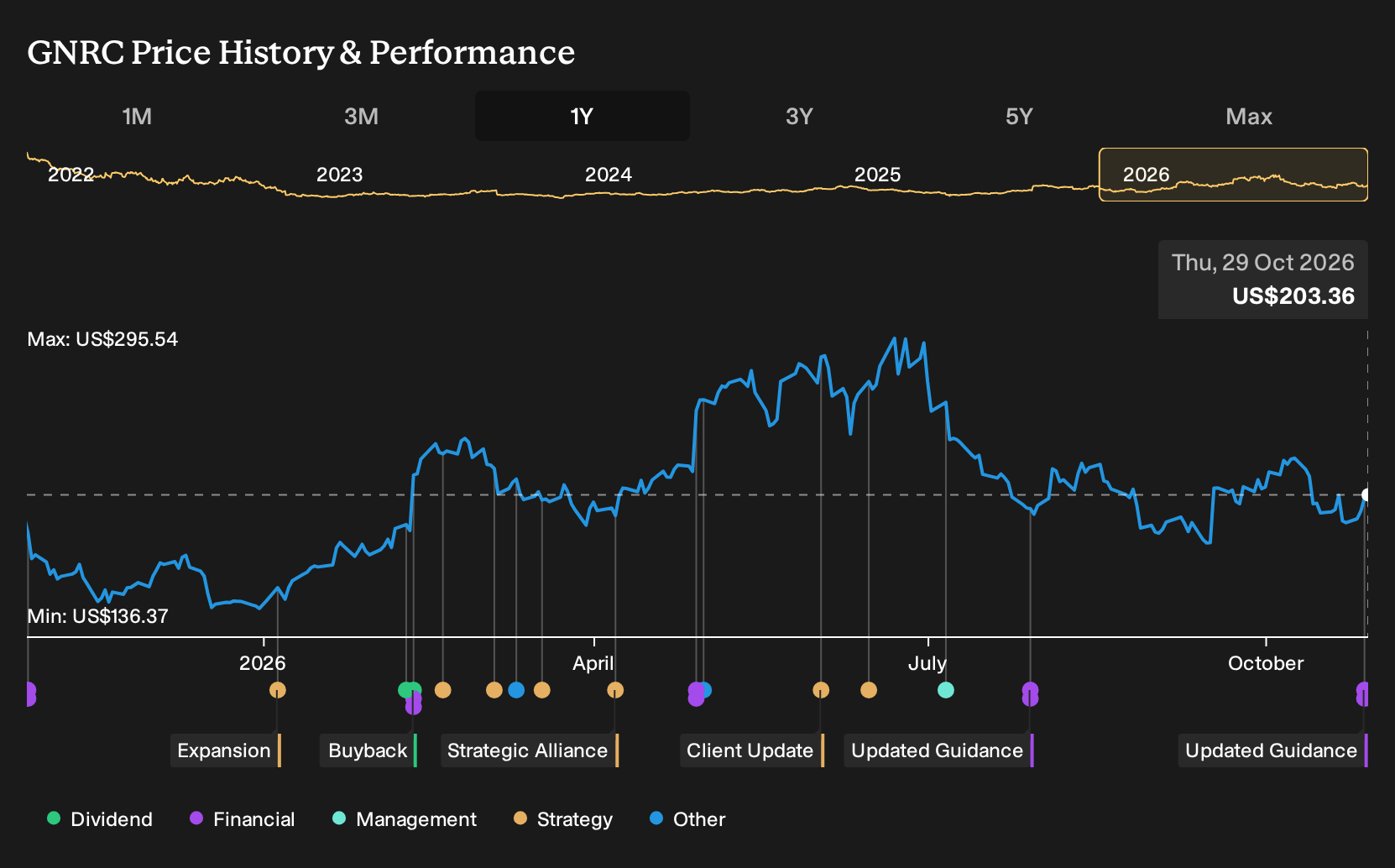Click 2025 in the overview mini chart

click(x=877, y=175)
